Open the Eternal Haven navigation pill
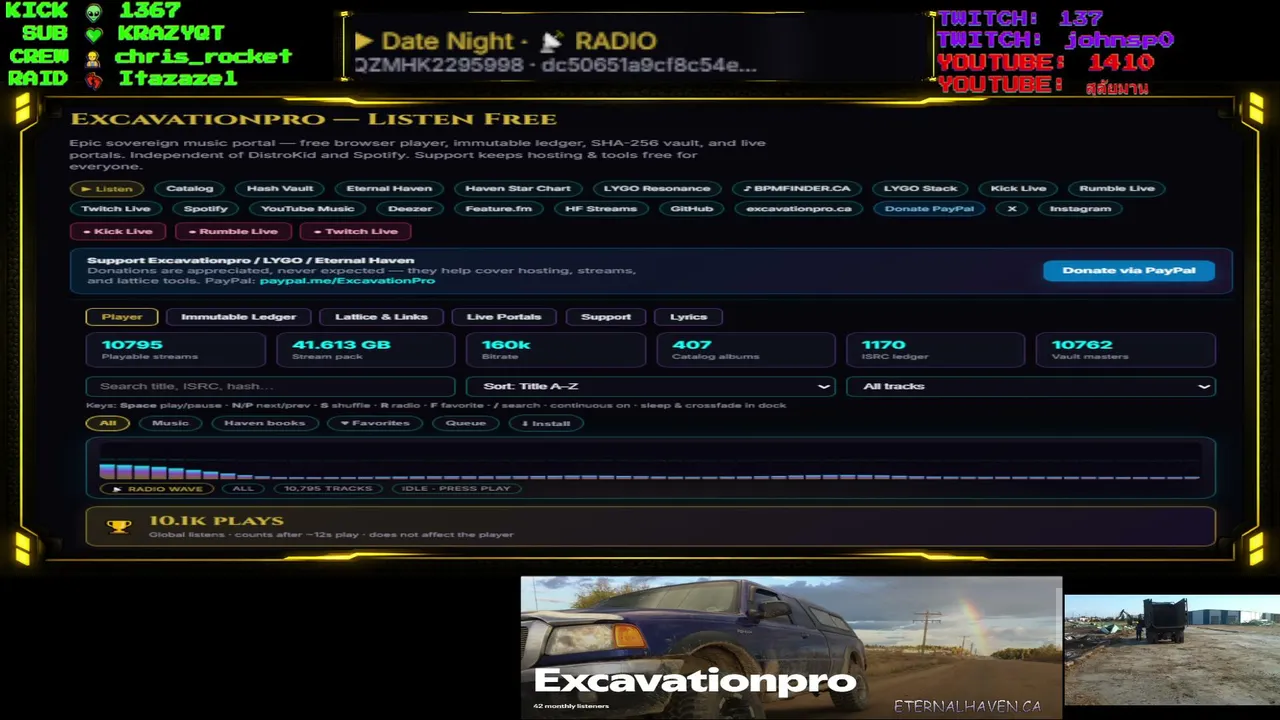Viewport: 1280px width, 720px height. click(x=389, y=188)
